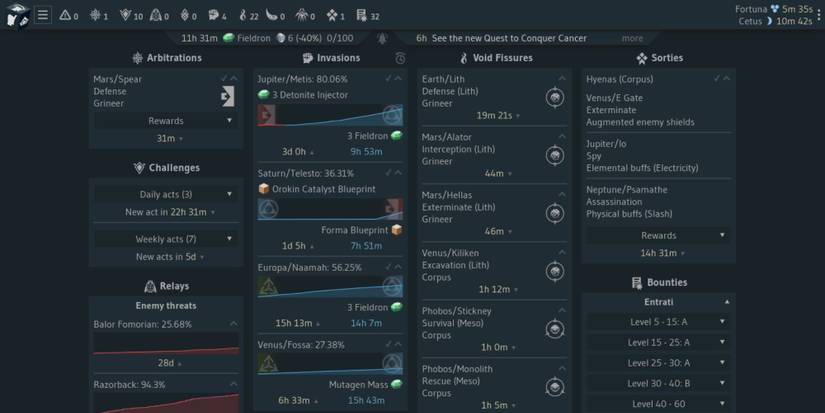Mark Jupiter/Metis invasion as completed
This screenshot has height=413, width=825.
point(389,78)
